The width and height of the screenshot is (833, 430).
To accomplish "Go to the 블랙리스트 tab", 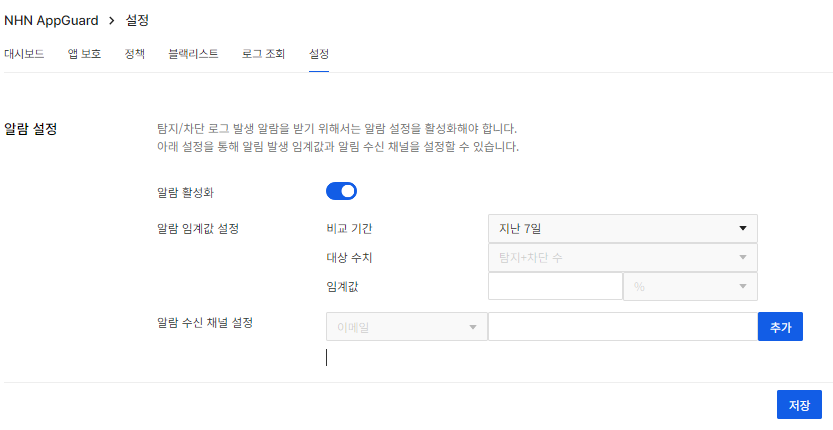I will (x=193, y=54).
